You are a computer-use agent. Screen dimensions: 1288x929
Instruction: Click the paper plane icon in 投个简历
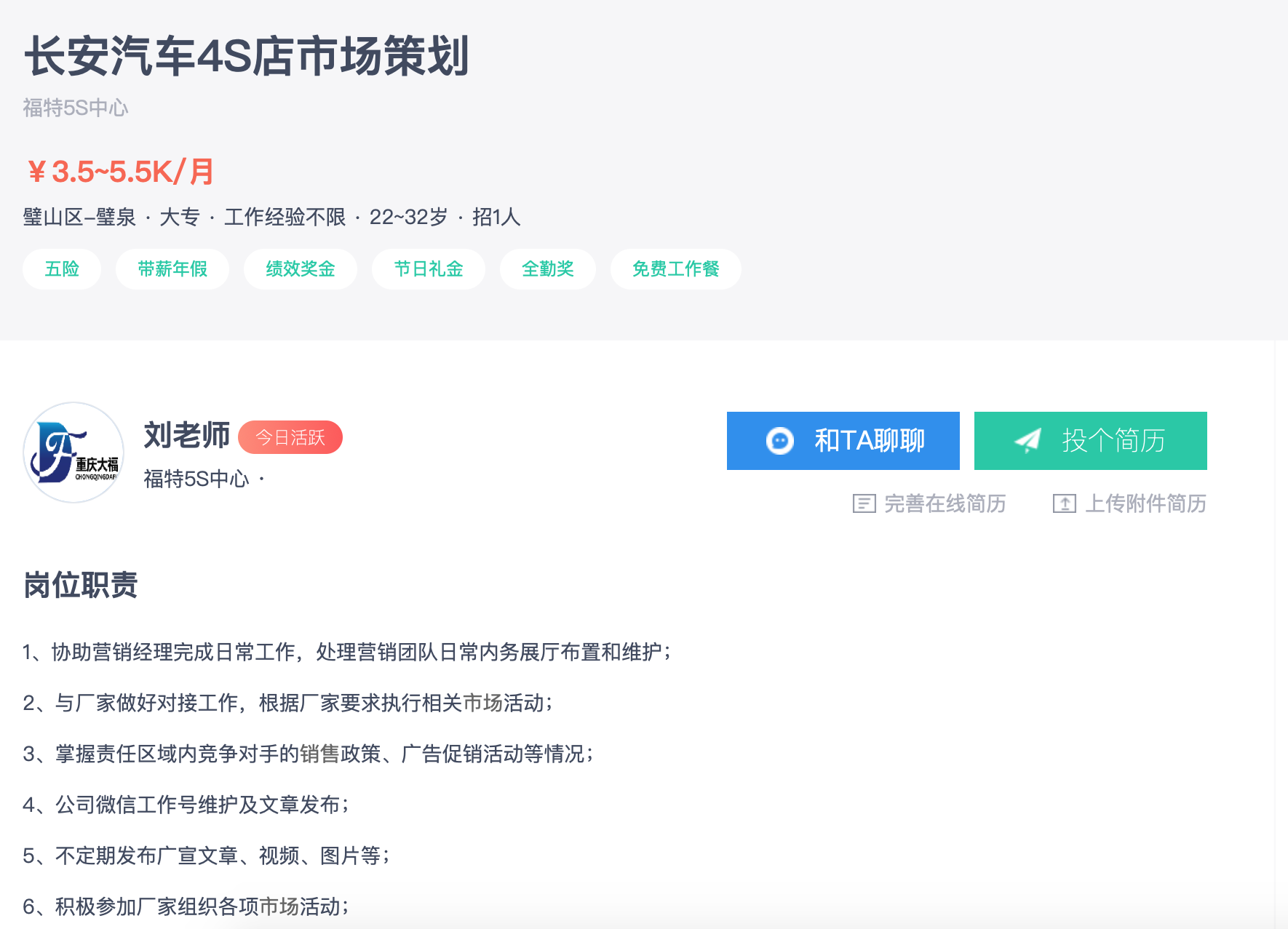1027,441
